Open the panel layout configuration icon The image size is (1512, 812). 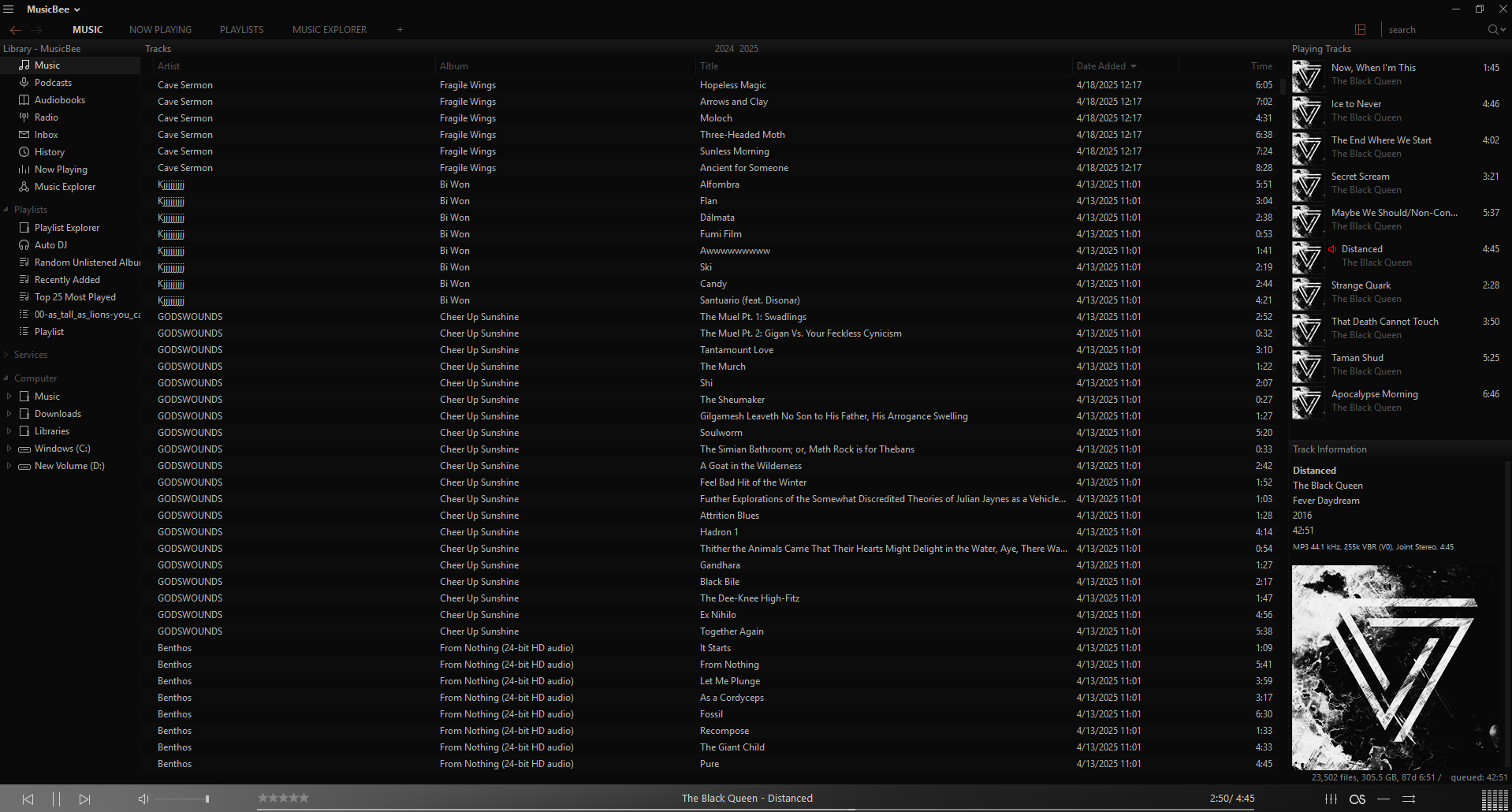click(x=1360, y=30)
